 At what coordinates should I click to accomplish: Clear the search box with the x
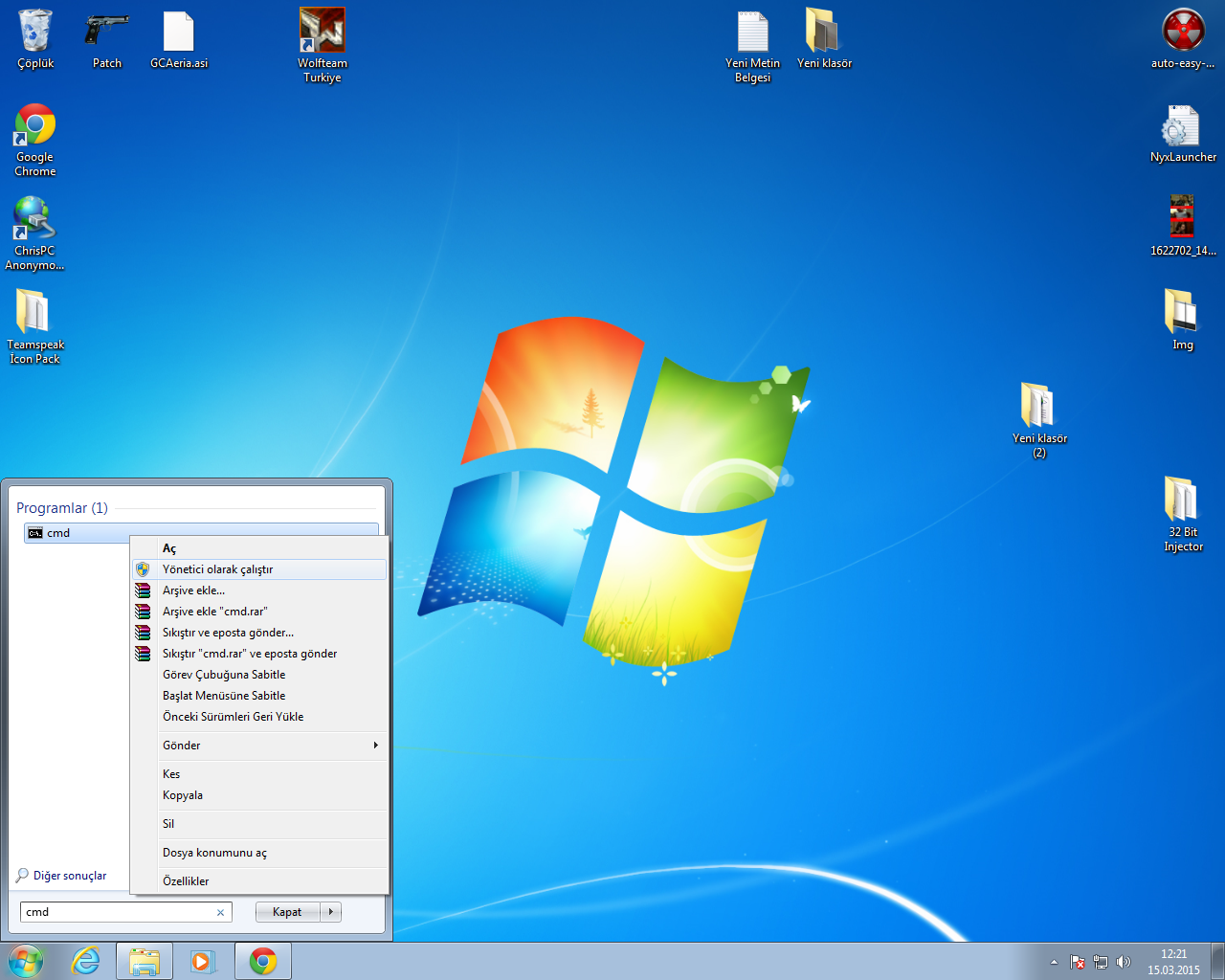[x=220, y=912]
